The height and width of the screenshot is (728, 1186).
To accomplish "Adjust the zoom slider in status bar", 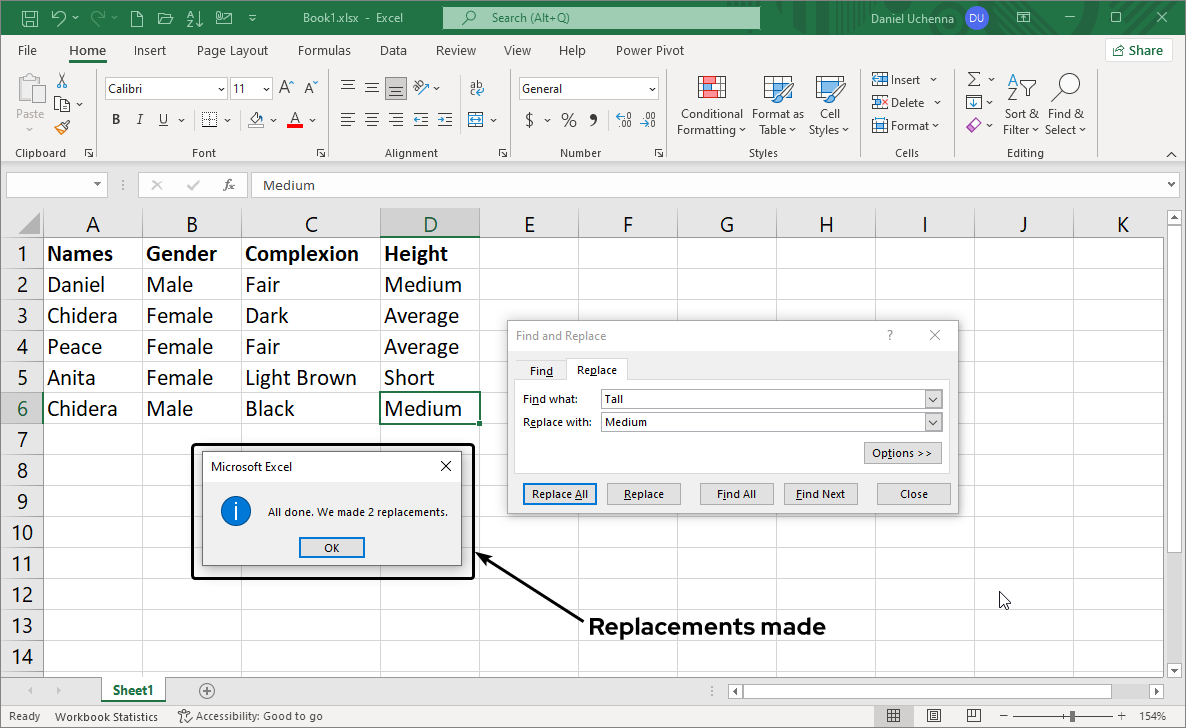I will pos(1072,716).
